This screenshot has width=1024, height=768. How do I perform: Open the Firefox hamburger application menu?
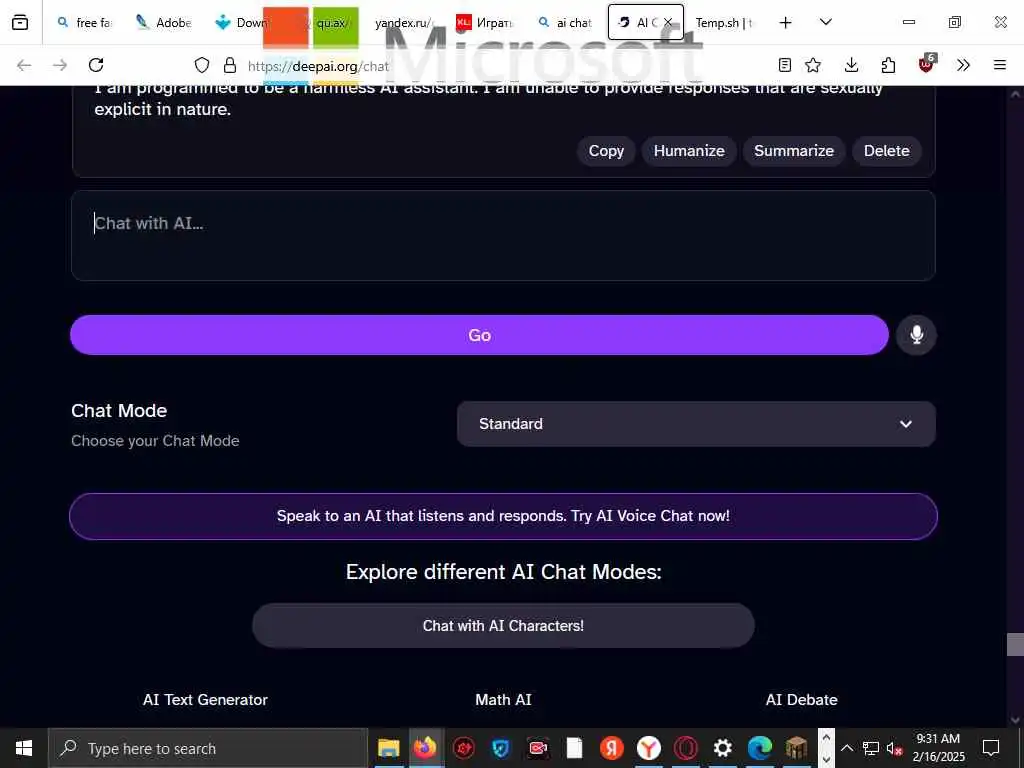[1000, 65]
